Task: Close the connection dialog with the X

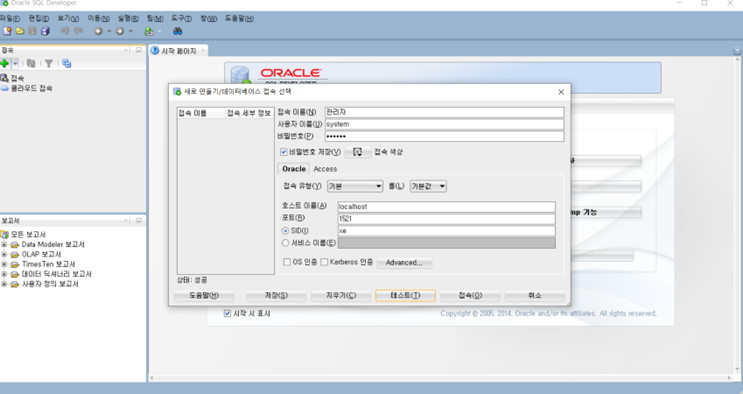Action: tap(561, 92)
